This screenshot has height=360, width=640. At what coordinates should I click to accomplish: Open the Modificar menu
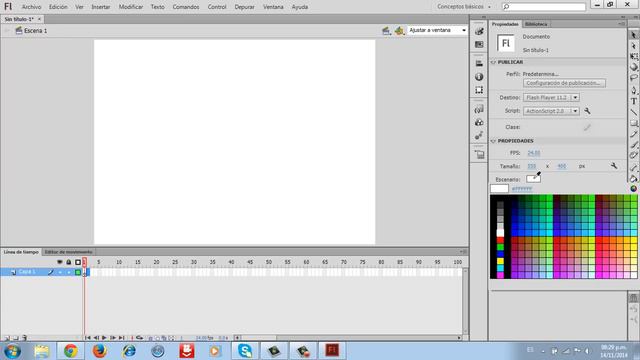pyautogui.click(x=131, y=7)
